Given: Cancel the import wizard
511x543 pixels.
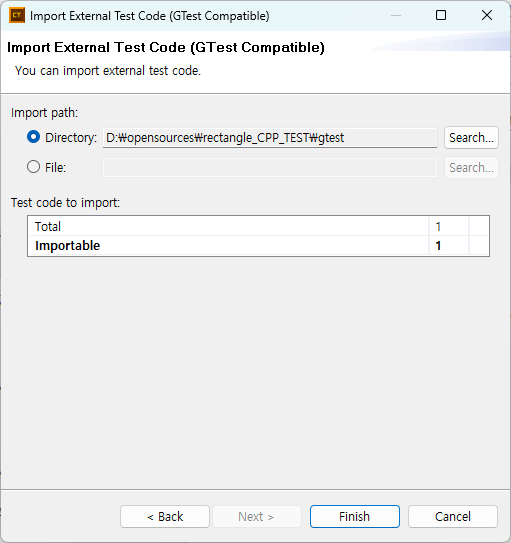Looking at the screenshot, I should tap(452, 516).
